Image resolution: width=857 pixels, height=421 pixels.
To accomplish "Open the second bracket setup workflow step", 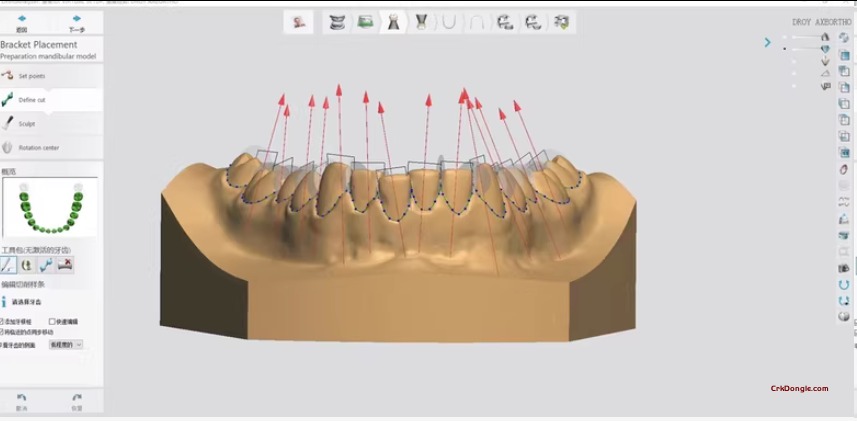I will point(533,22).
